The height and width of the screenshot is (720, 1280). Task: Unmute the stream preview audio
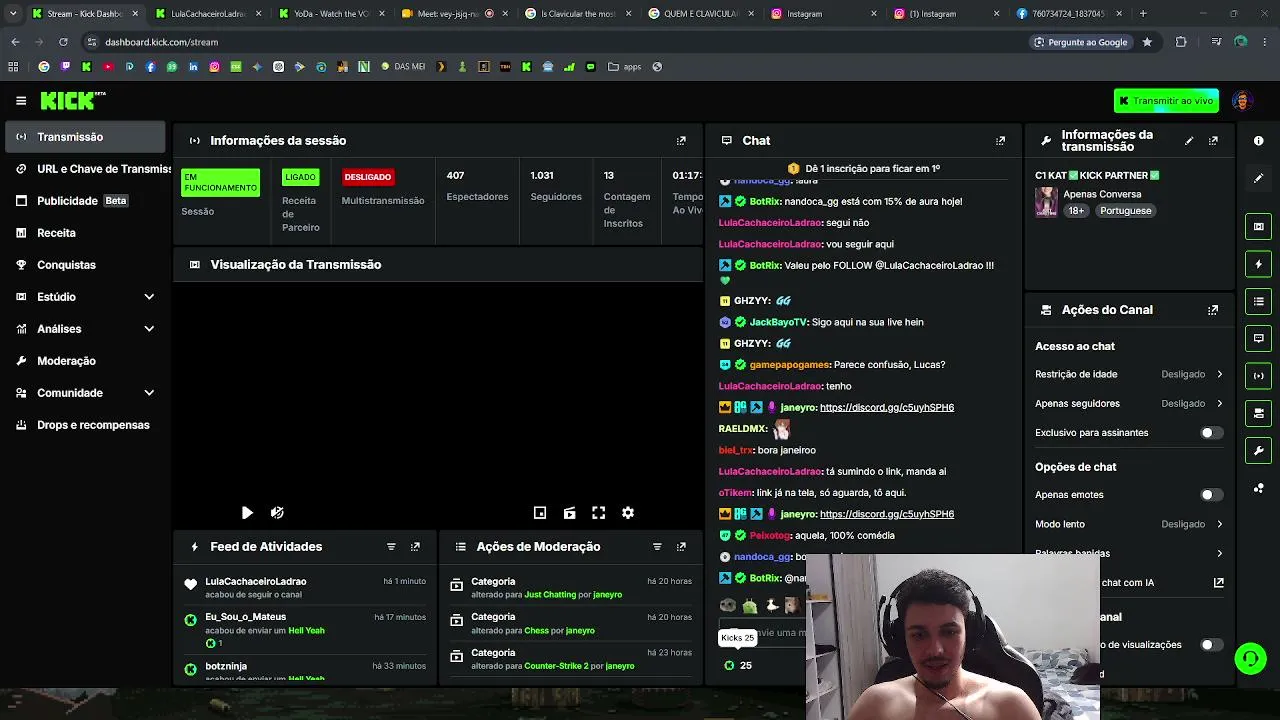point(277,513)
